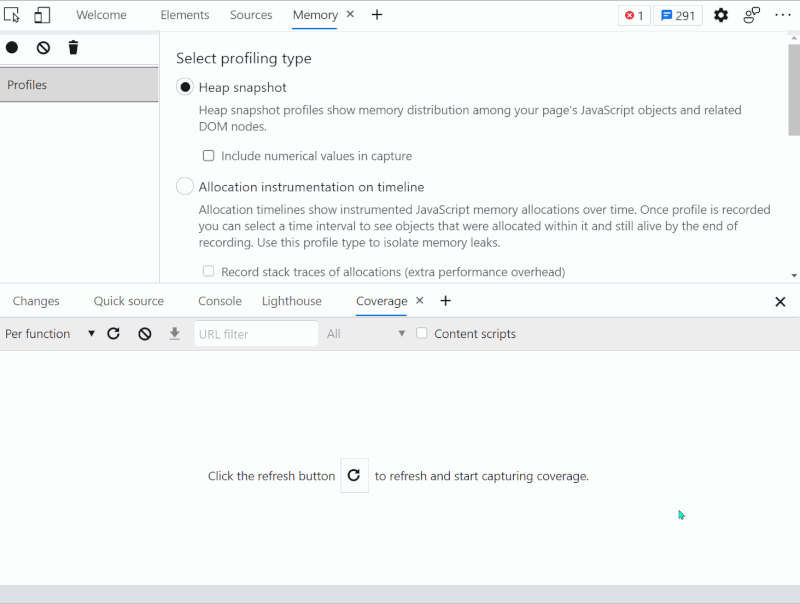Select Allocation instrumentation on timeline
The image size is (800, 604).
click(184, 186)
